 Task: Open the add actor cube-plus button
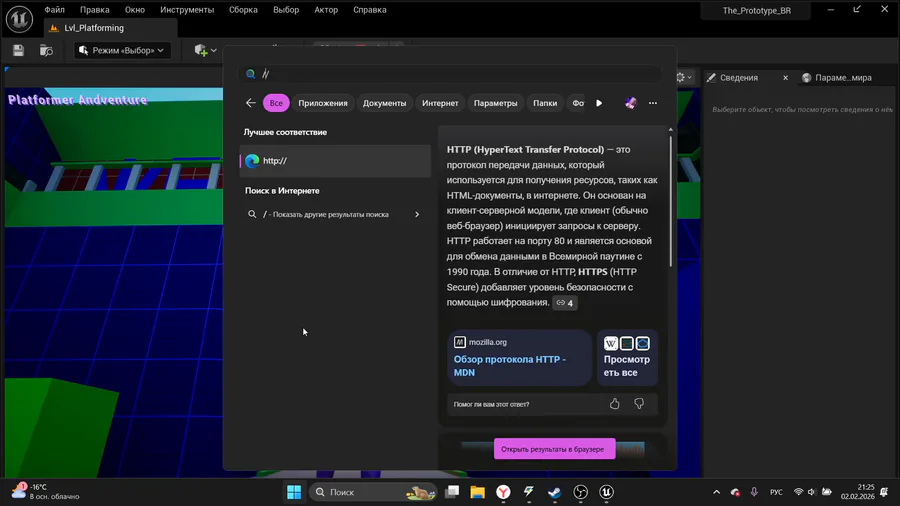click(x=204, y=50)
